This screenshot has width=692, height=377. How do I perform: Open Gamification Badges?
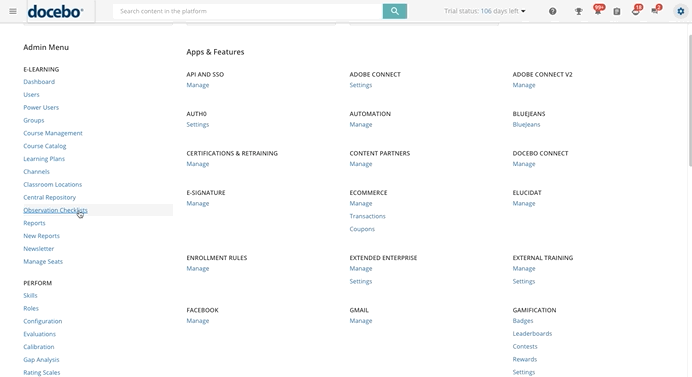(523, 320)
